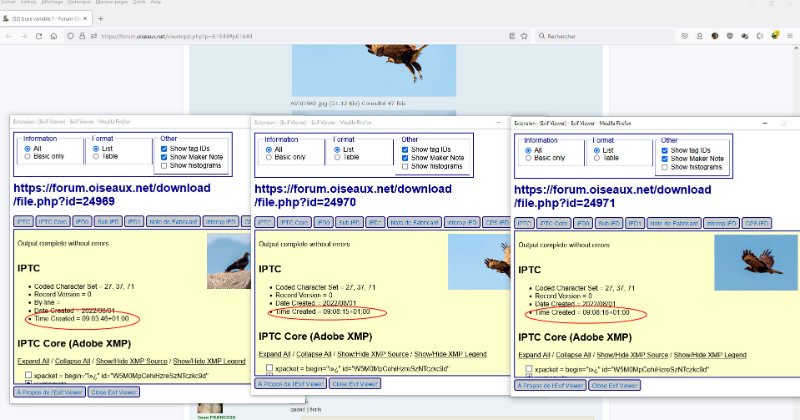Screen dimensions: 800x420
Task: Open the Fichier menu
Action: pyautogui.click(x=8, y=2)
